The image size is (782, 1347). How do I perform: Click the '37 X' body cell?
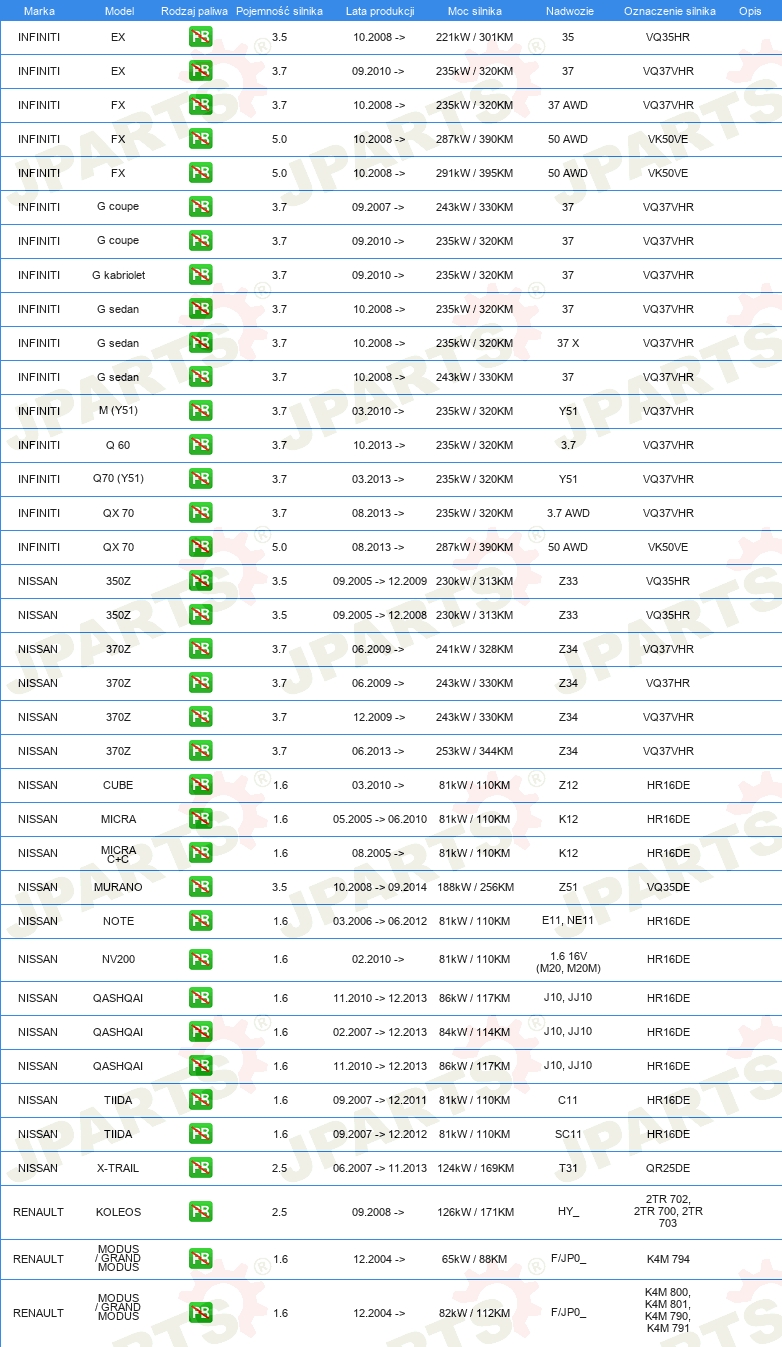click(x=568, y=343)
